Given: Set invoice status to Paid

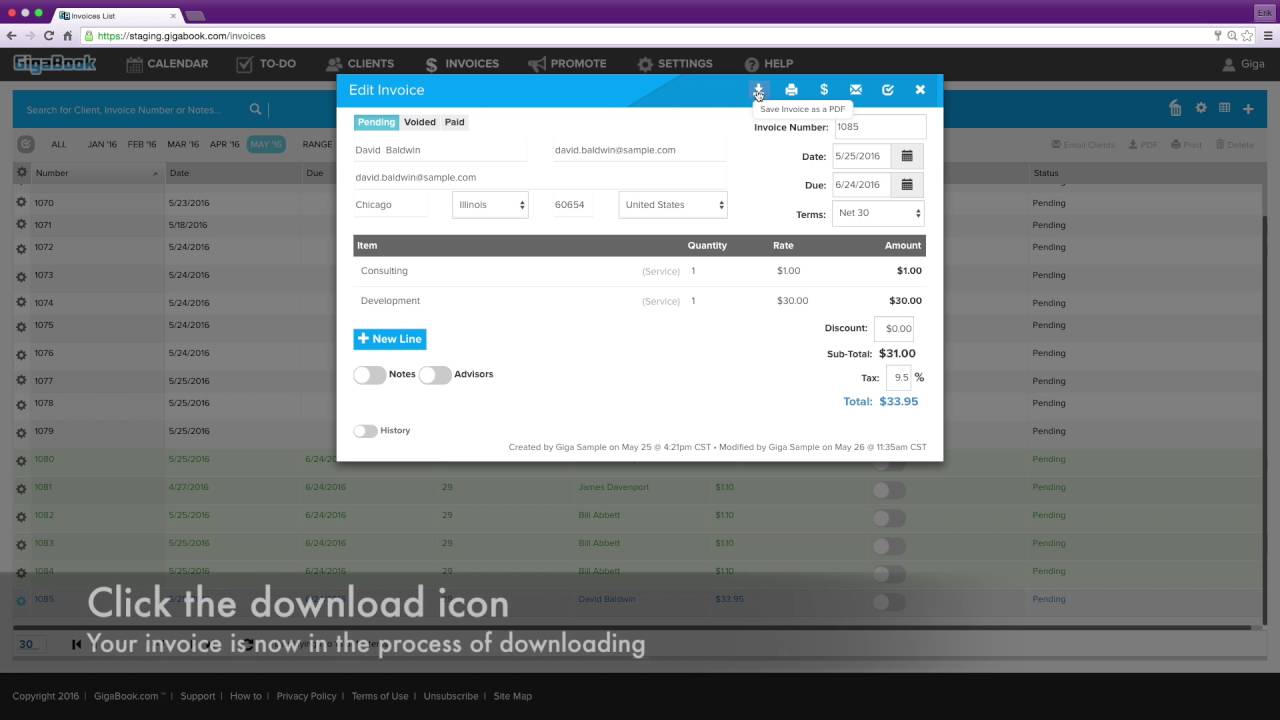Looking at the screenshot, I should [454, 122].
